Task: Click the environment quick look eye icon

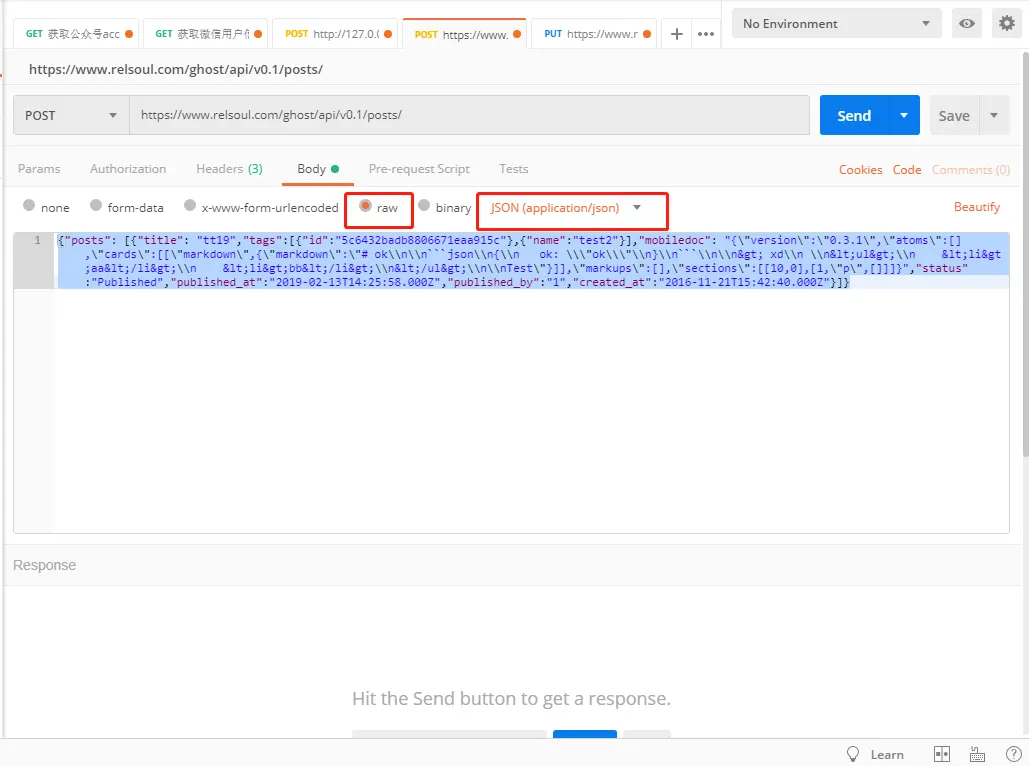Action: pos(967,24)
